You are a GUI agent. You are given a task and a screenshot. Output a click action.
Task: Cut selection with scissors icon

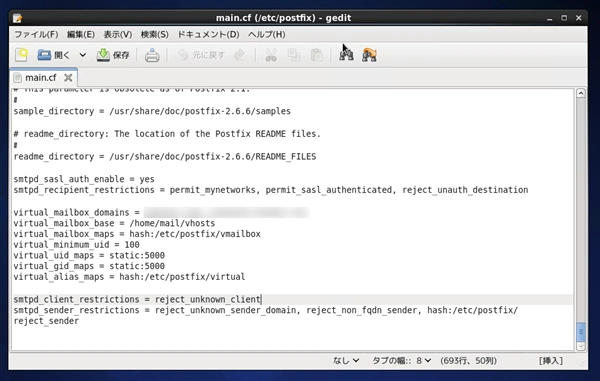(271, 55)
